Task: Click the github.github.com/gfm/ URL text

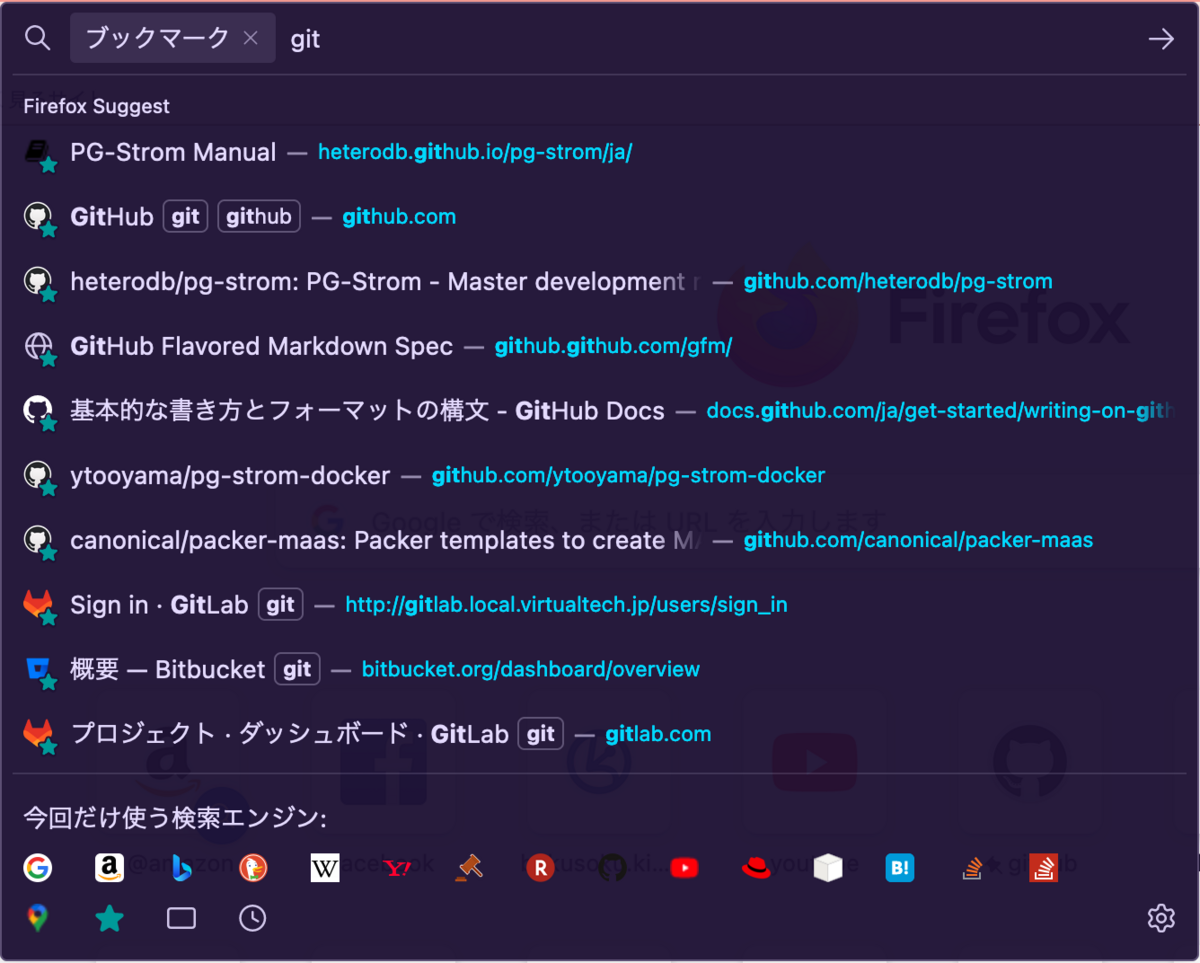Action: click(613, 346)
